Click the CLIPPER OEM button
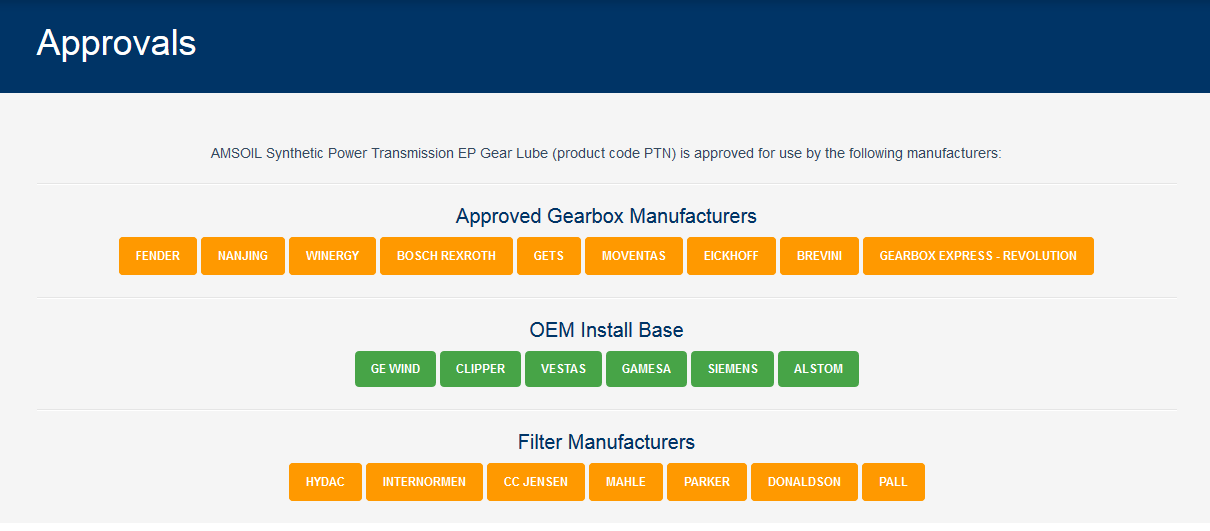 [480, 368]
